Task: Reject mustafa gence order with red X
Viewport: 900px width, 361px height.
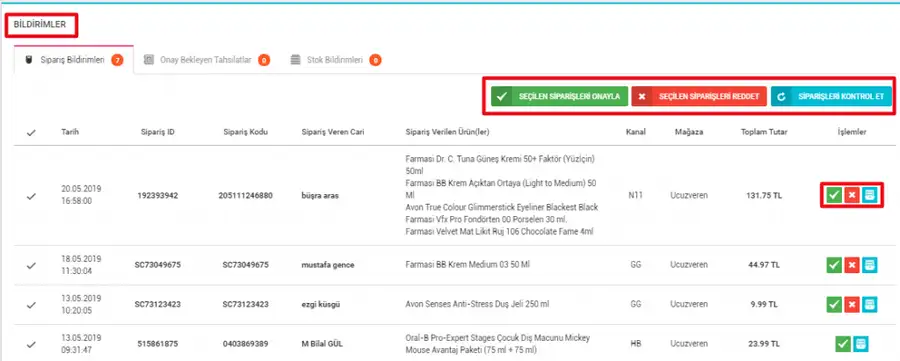Action: (852, 265)
